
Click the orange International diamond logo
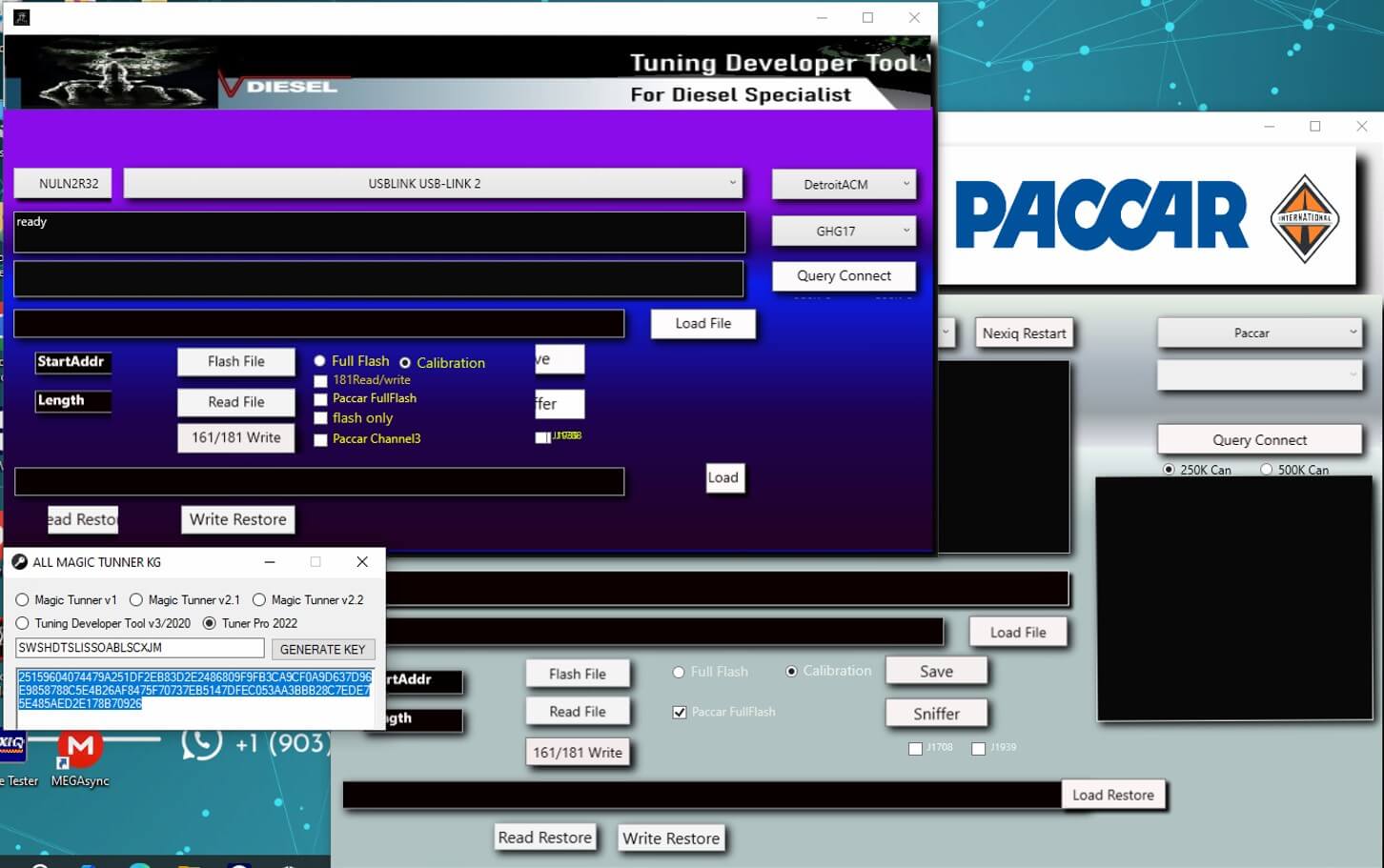[1305, 216]
